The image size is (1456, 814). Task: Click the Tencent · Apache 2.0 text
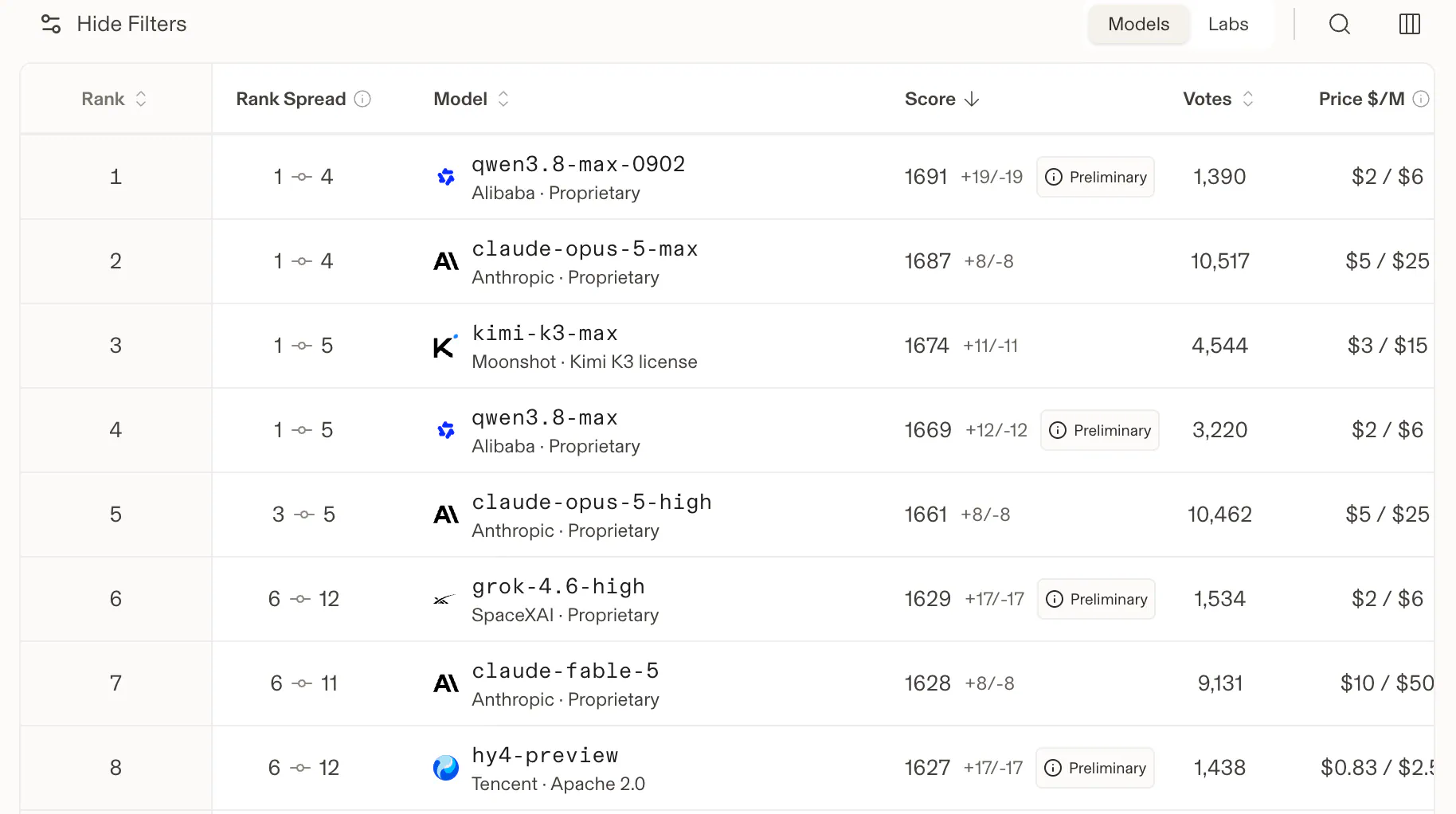pos(558,784)
